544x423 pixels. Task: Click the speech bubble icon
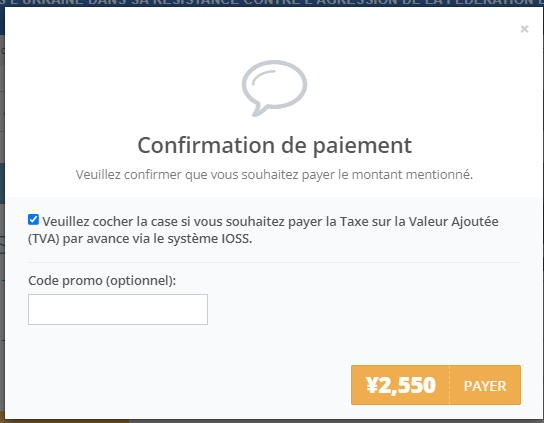tap(274, 88)
